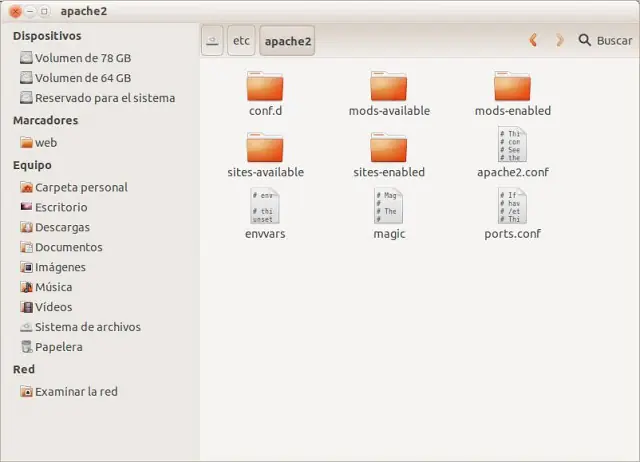The image size is (640, 462).
Task: Click the Buscar search label
Action: [614, 41]
